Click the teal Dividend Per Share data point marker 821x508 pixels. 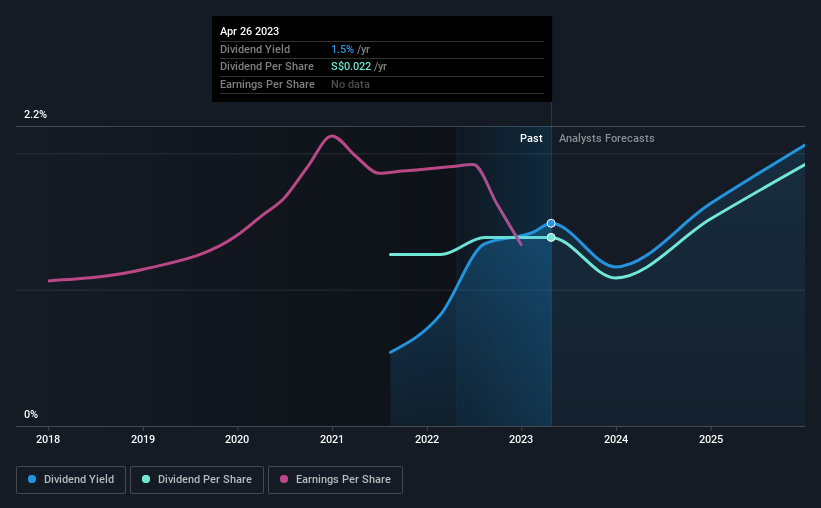click(551, 238)
